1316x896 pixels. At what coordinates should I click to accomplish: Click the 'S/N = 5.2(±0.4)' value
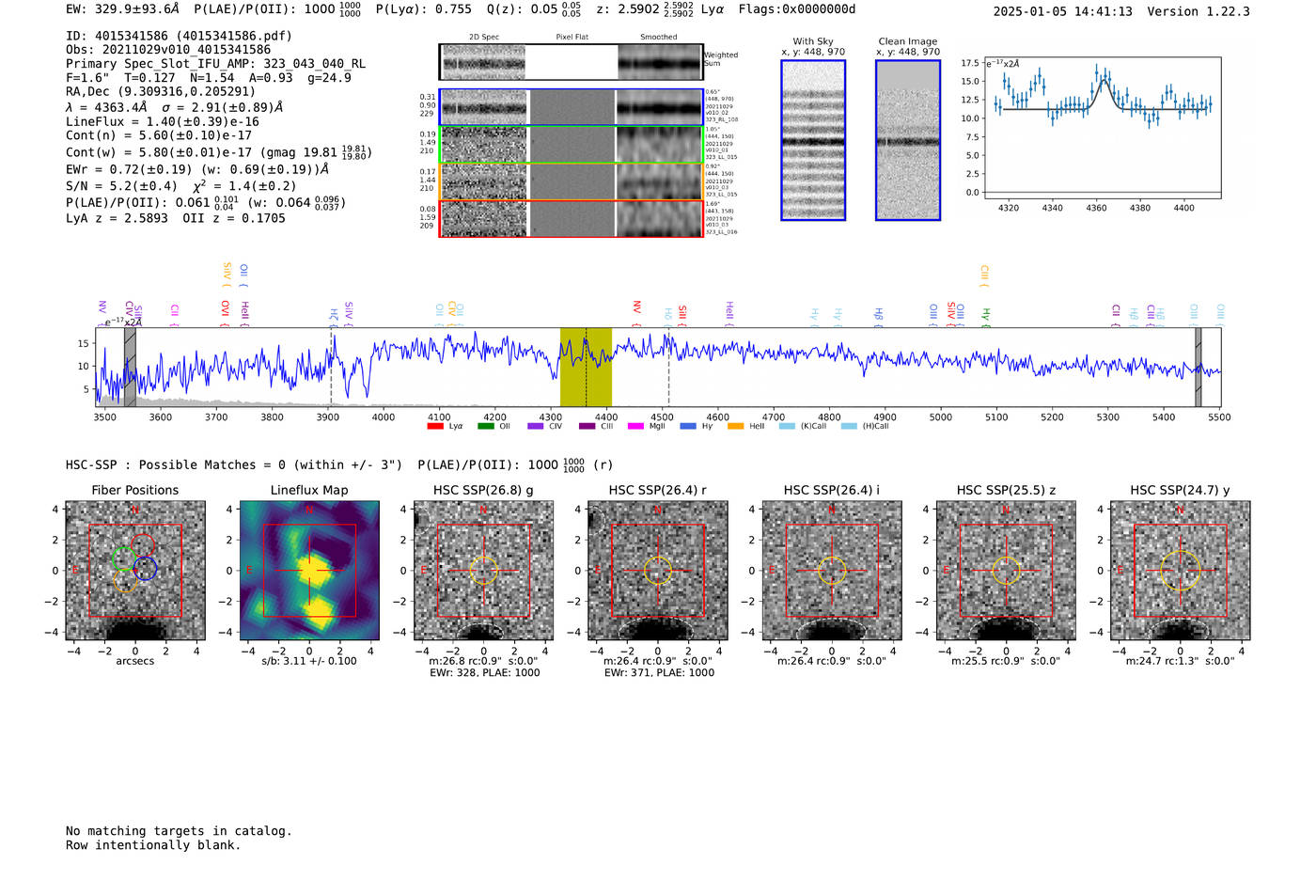pyautogui.click(x=122, y=186)
